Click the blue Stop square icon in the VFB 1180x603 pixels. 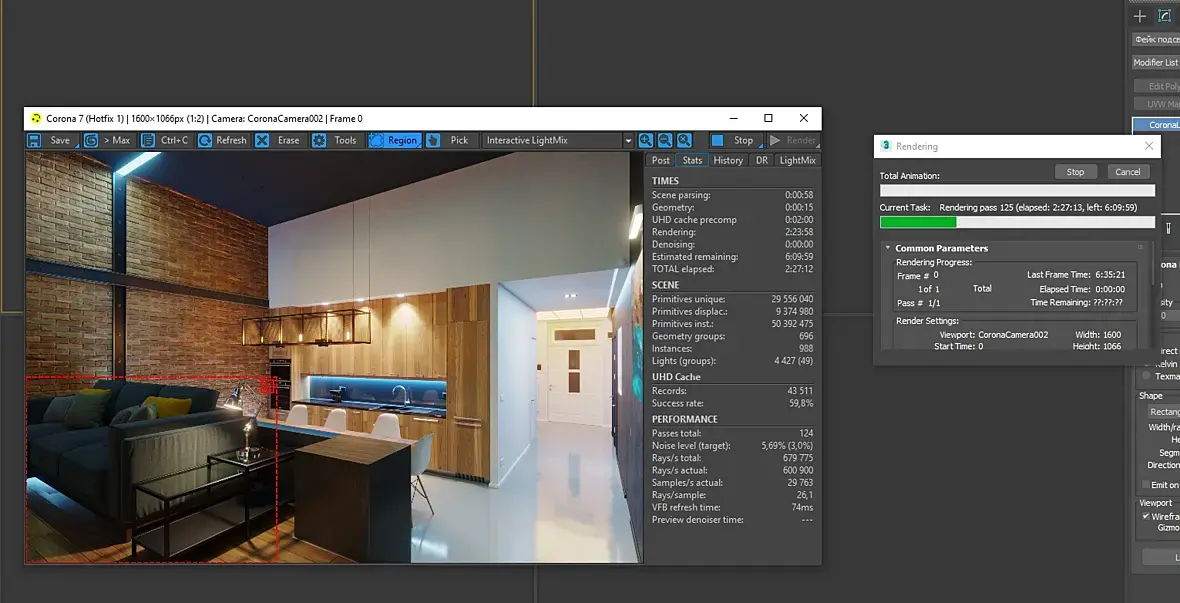click(x=718, y=140)
